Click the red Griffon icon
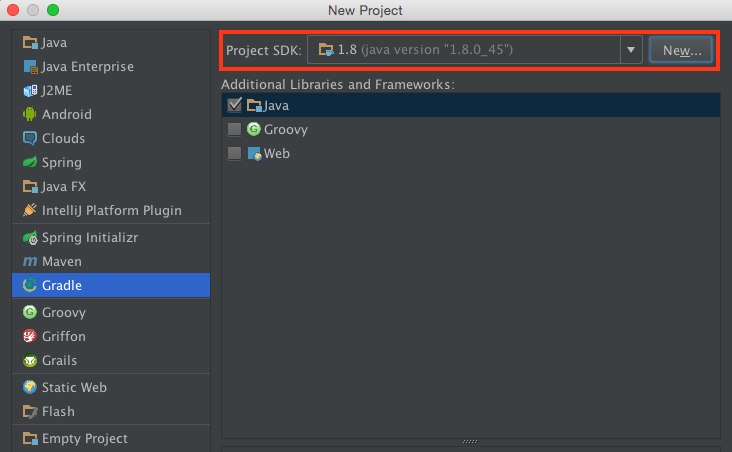The image size is (732, 452). point(30,336)
